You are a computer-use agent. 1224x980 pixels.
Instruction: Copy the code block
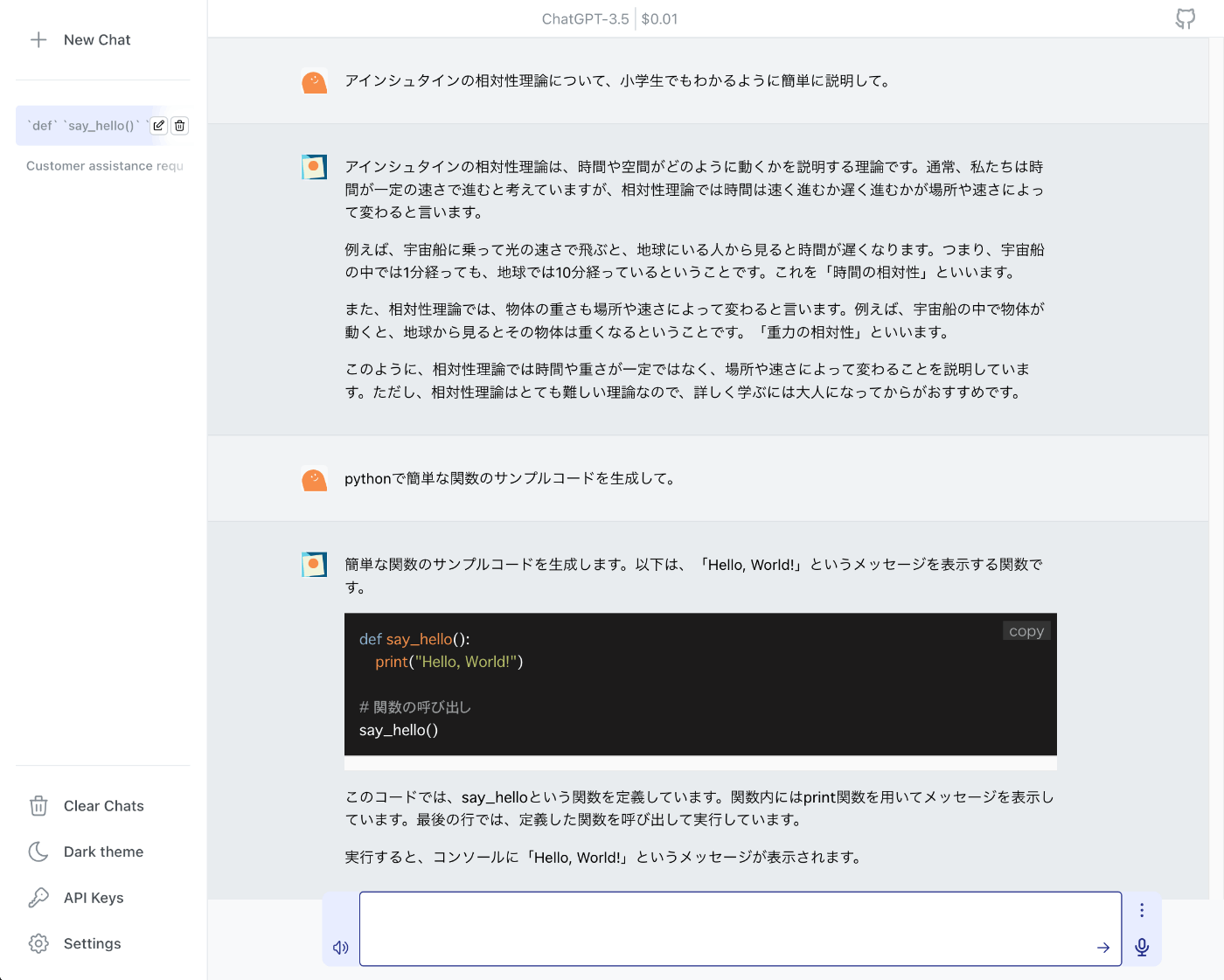(x=1026, y=631)
